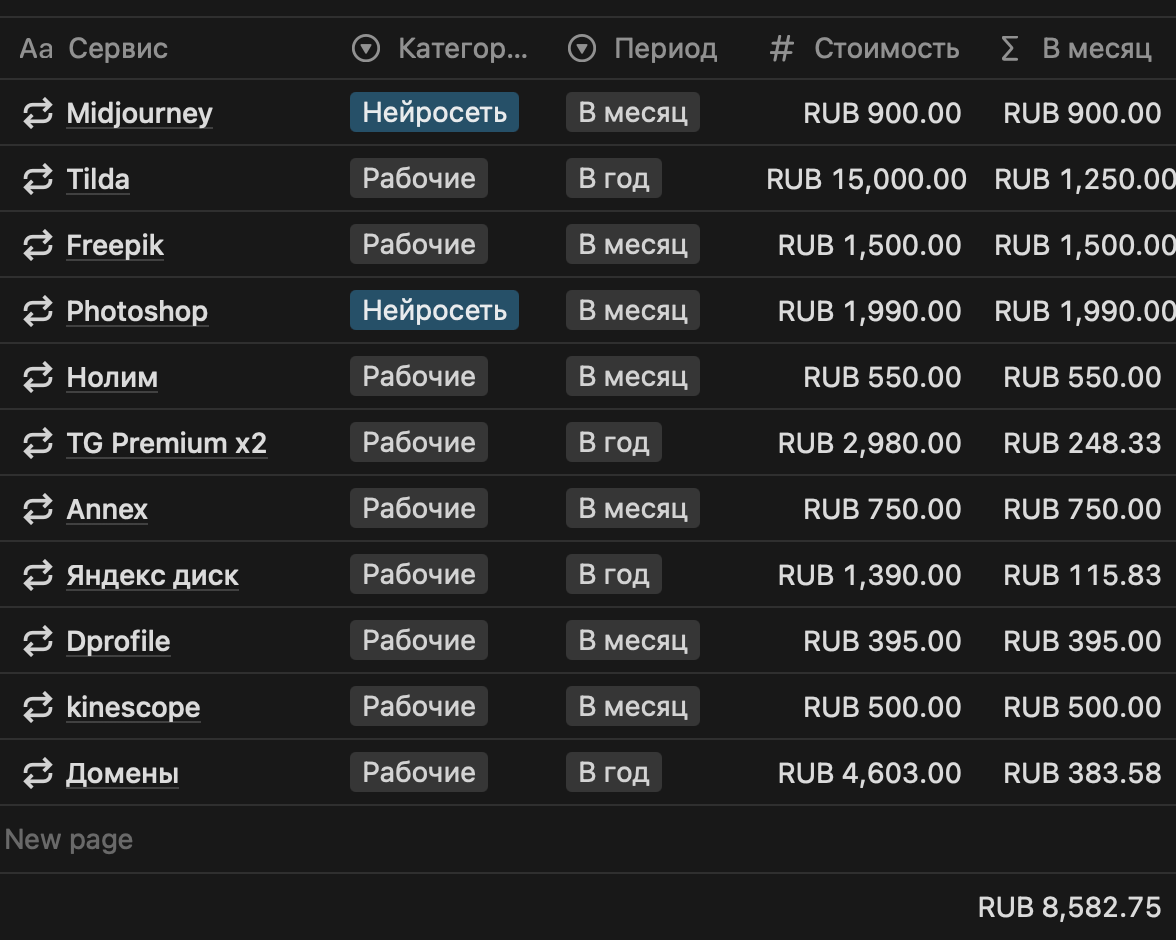Change Домены's В год period tag
The width and height of the screenshot is (1176, 940).
614,773
